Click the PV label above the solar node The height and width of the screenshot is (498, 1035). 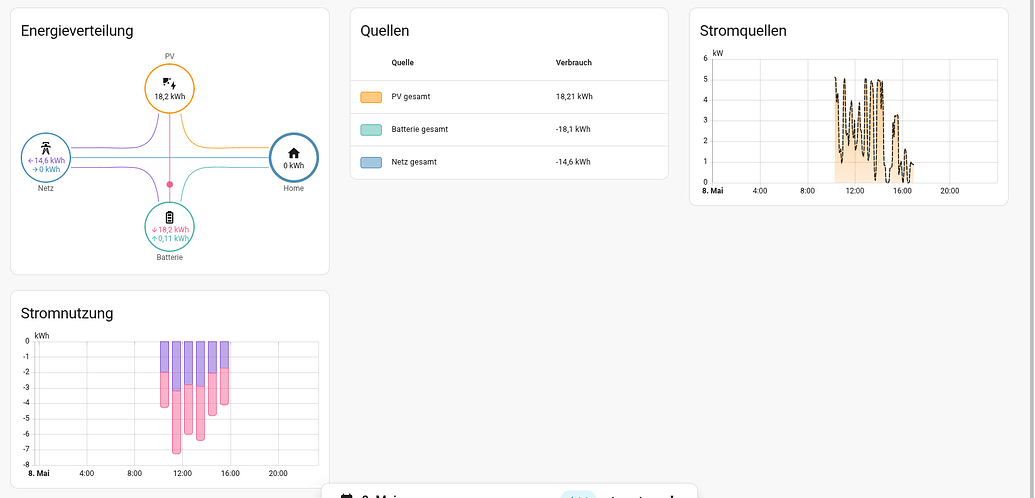point(170,57)
